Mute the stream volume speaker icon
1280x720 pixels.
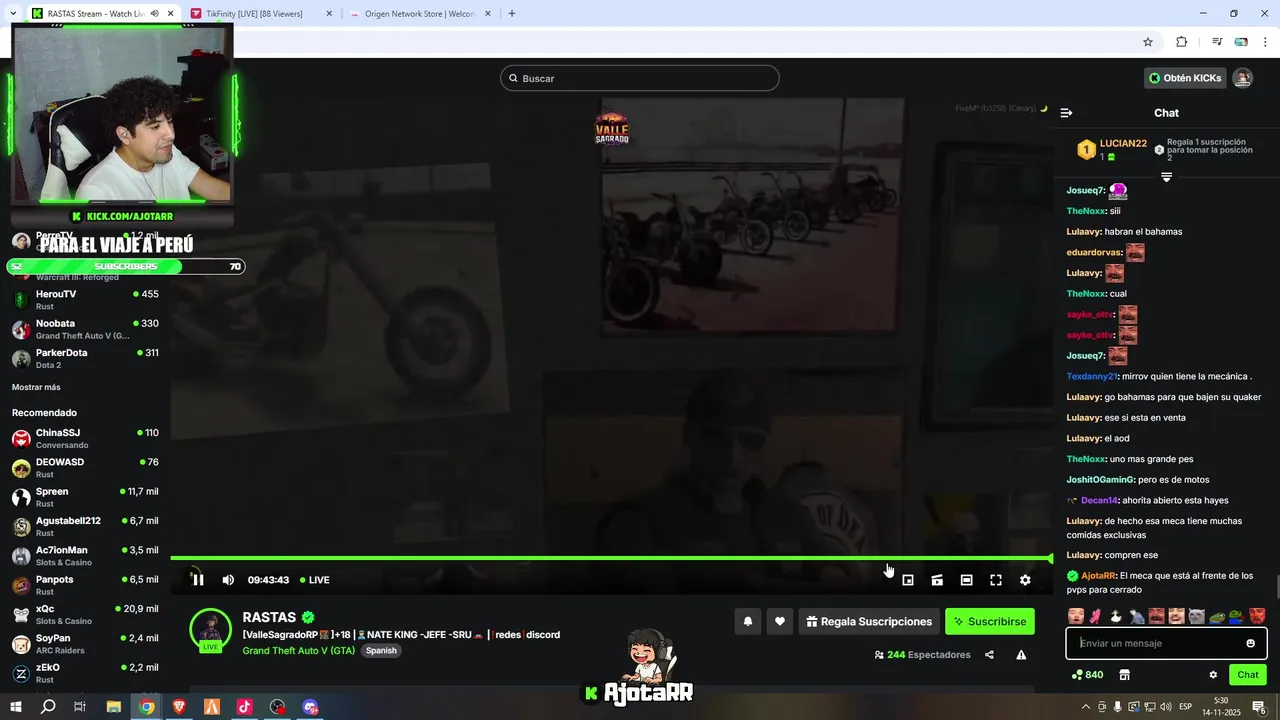[228, 580]
